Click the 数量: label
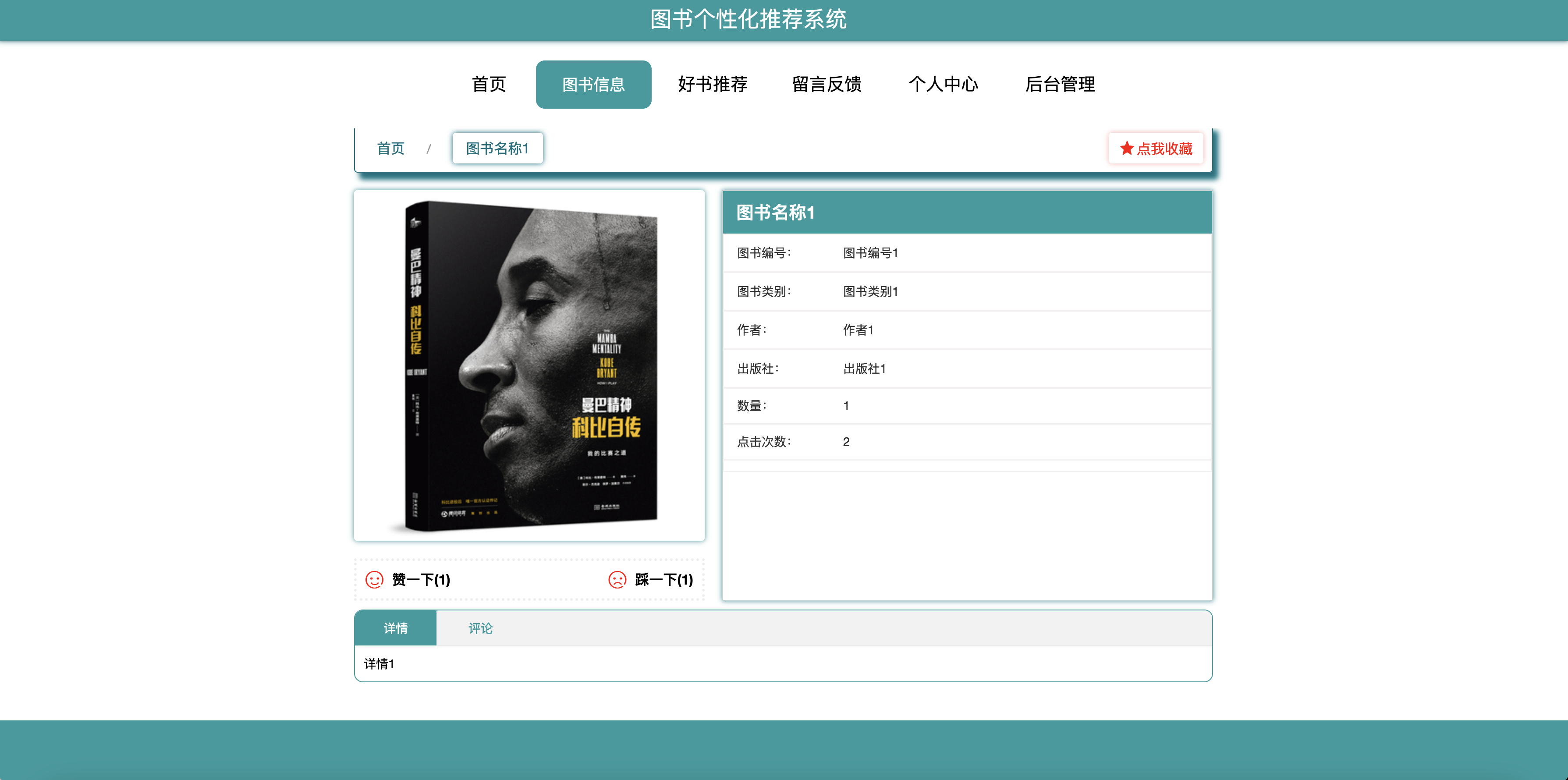This screenshot has height=780, width=1568. (752, 406)
